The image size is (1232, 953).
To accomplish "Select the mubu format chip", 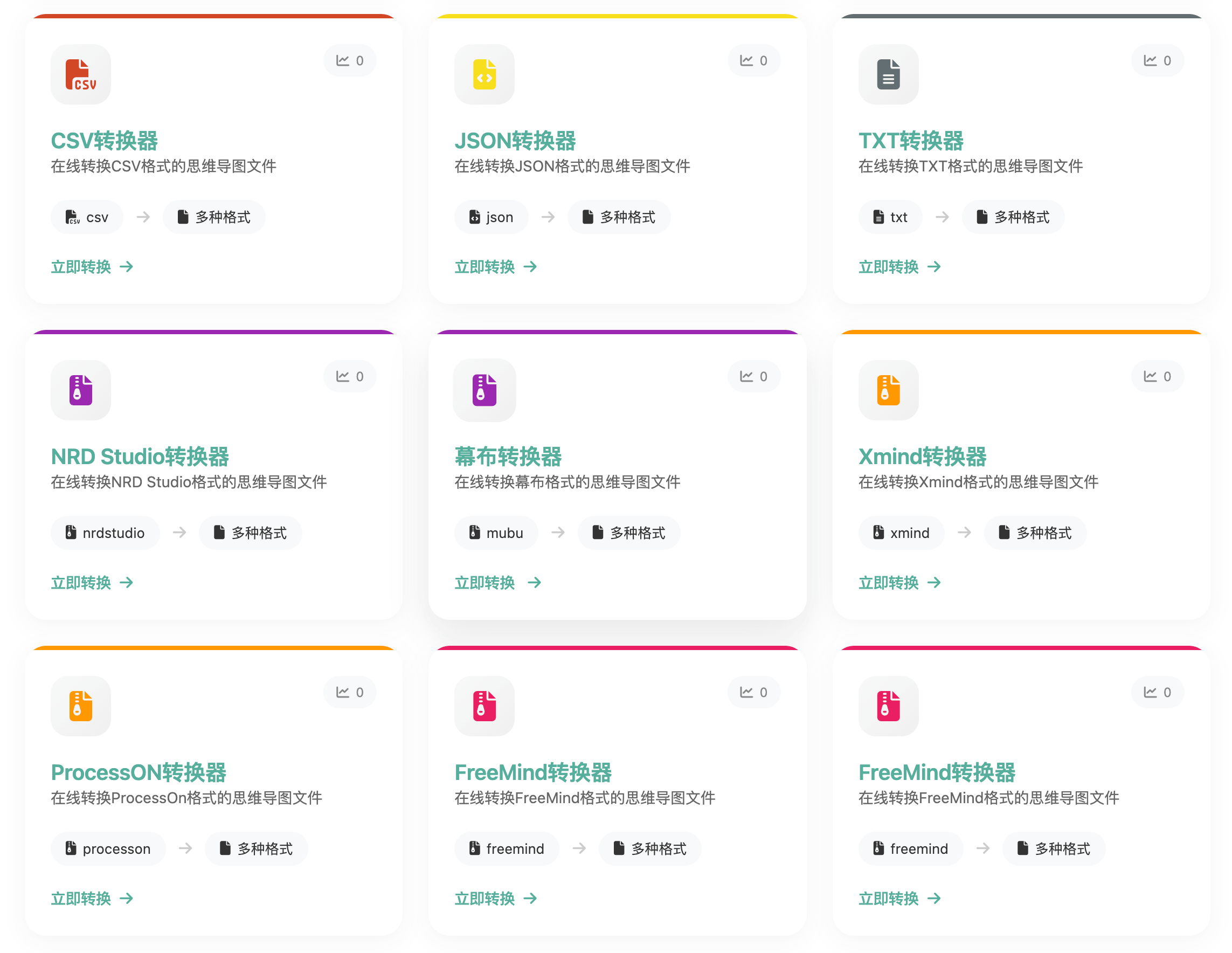I will click(496, 533).
